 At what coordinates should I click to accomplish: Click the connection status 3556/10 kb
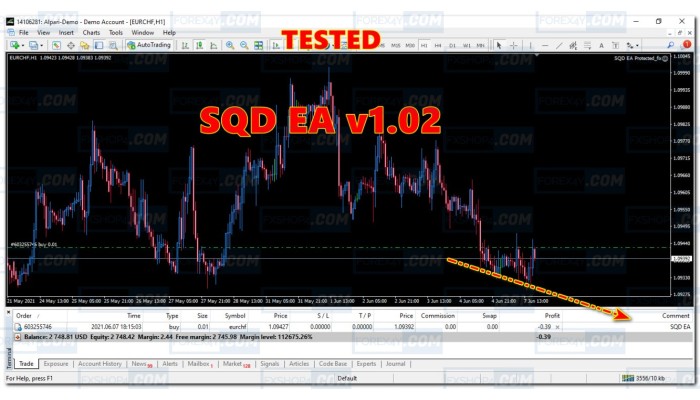(643, 378)
